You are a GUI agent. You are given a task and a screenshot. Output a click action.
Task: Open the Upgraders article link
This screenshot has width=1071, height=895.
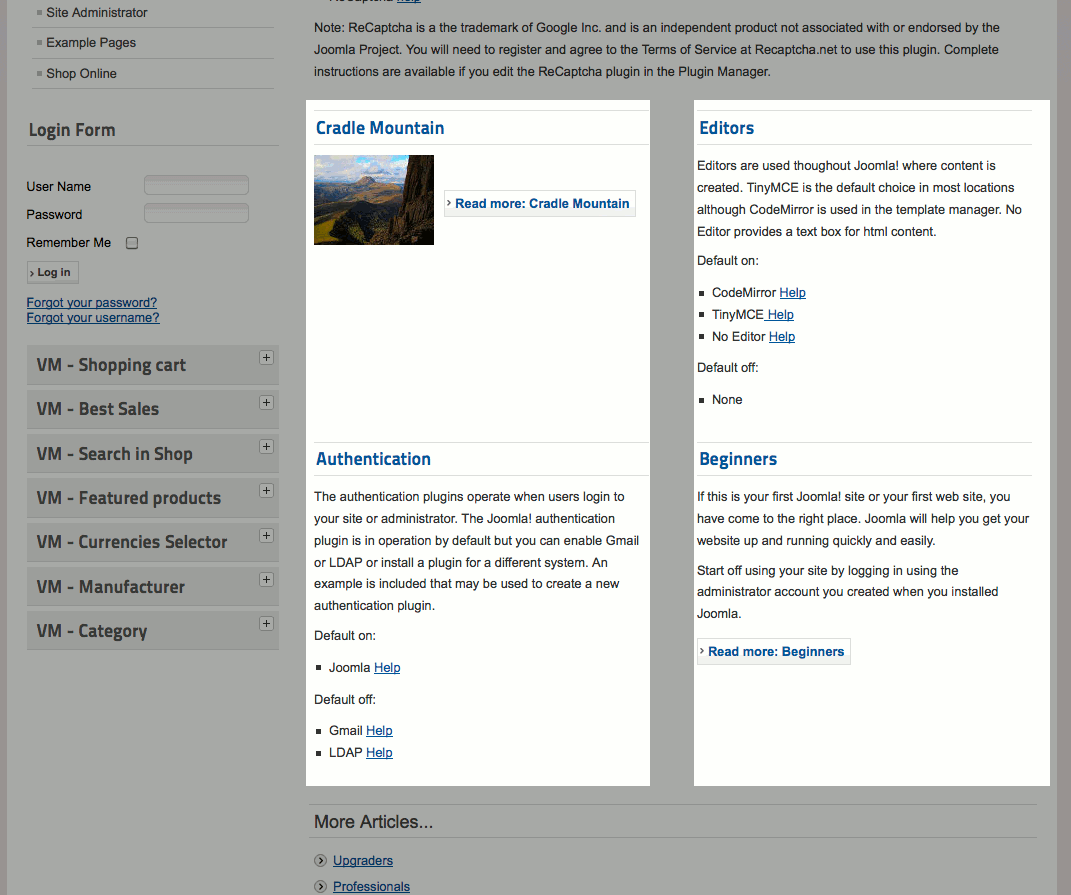pos(363,861)
